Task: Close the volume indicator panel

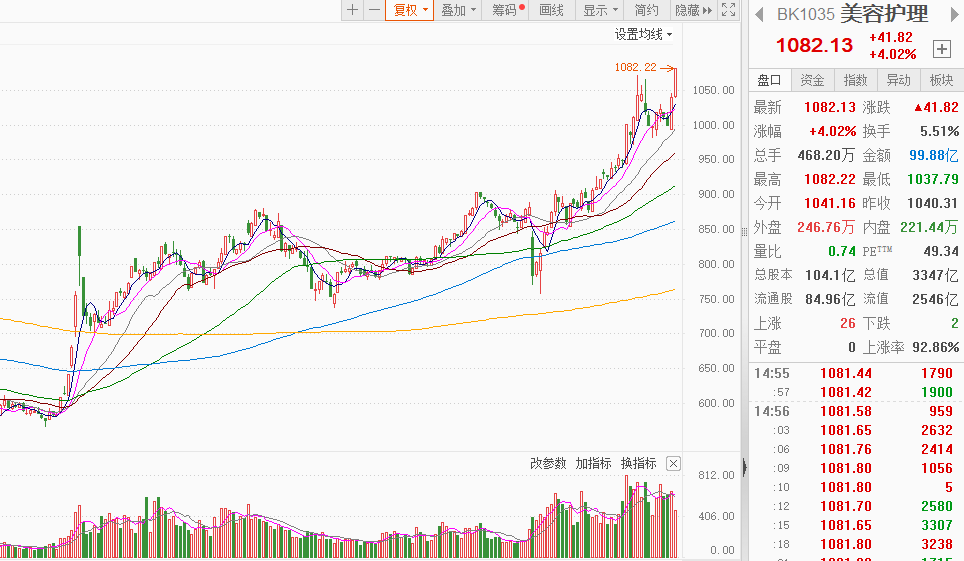Action: (x=673, y=463)
